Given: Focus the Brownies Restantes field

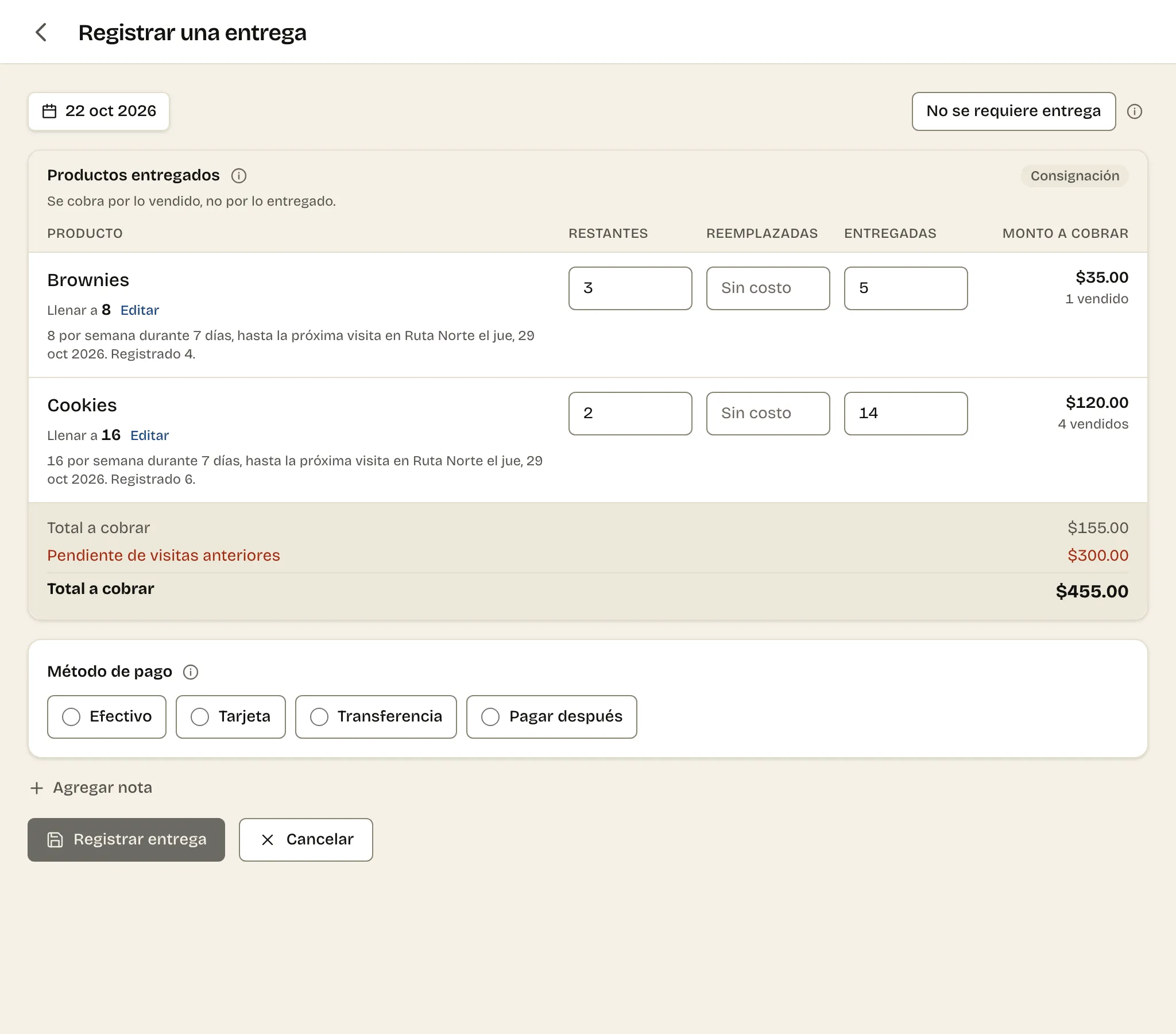Looking at the screenshot, I should click(x=630, y=288).
